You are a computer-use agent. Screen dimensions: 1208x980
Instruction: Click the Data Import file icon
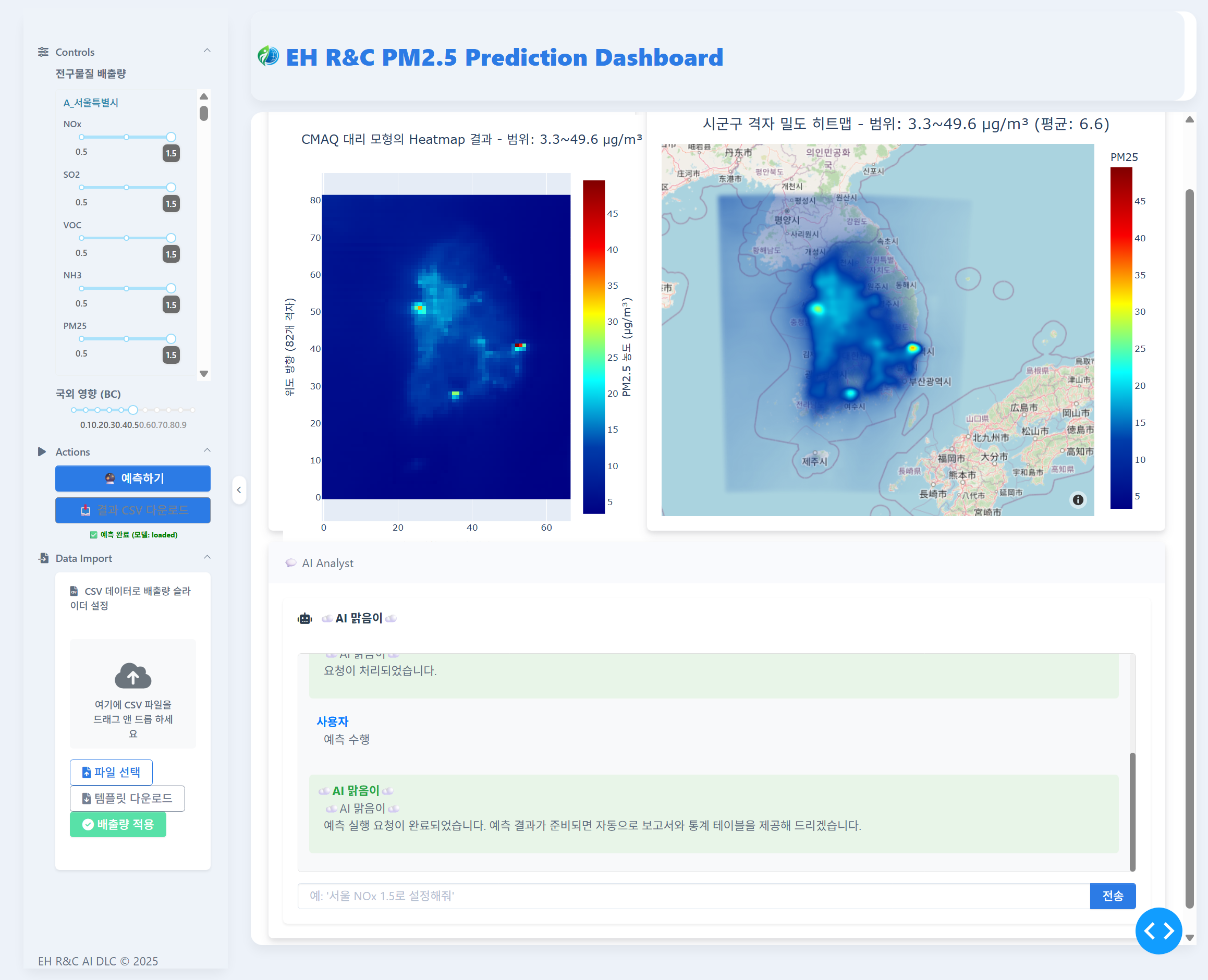pyautogui.click(x=43, y=558)
